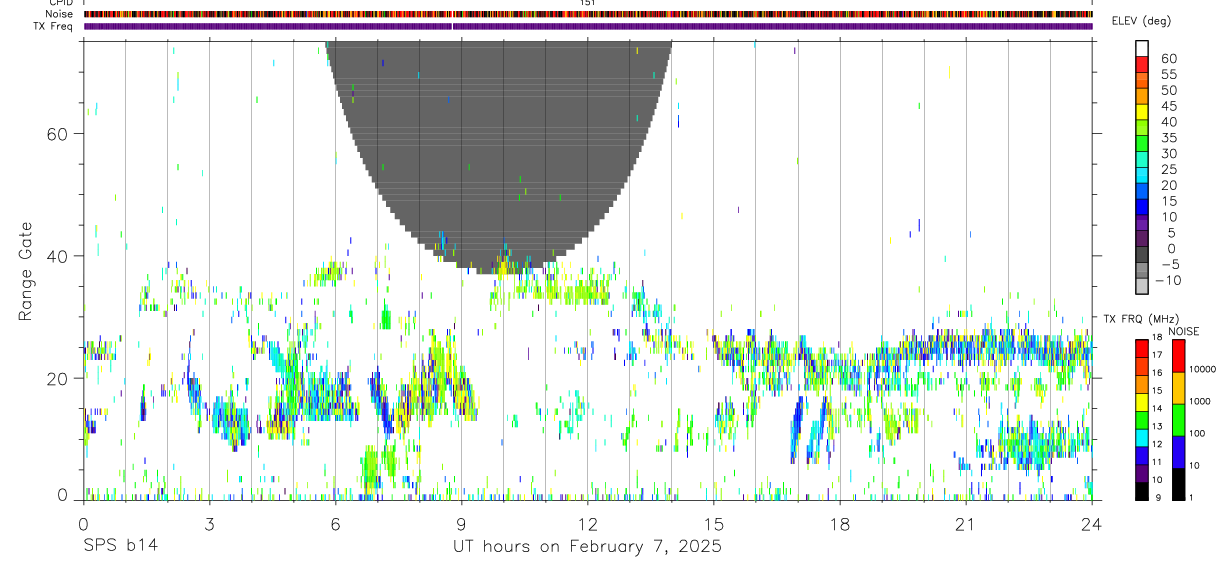Click the purple TX Freq strip above plot
The image size is (1228, 567).
coord(587,26)
